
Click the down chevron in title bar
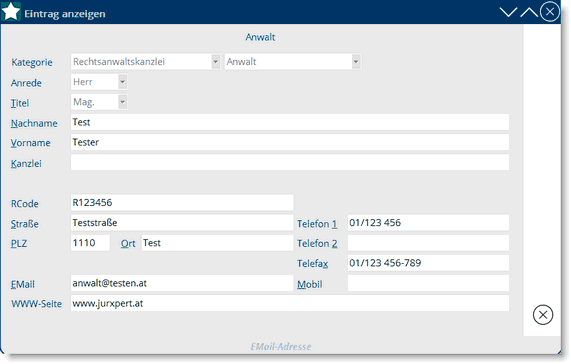[x=508, y=12]
